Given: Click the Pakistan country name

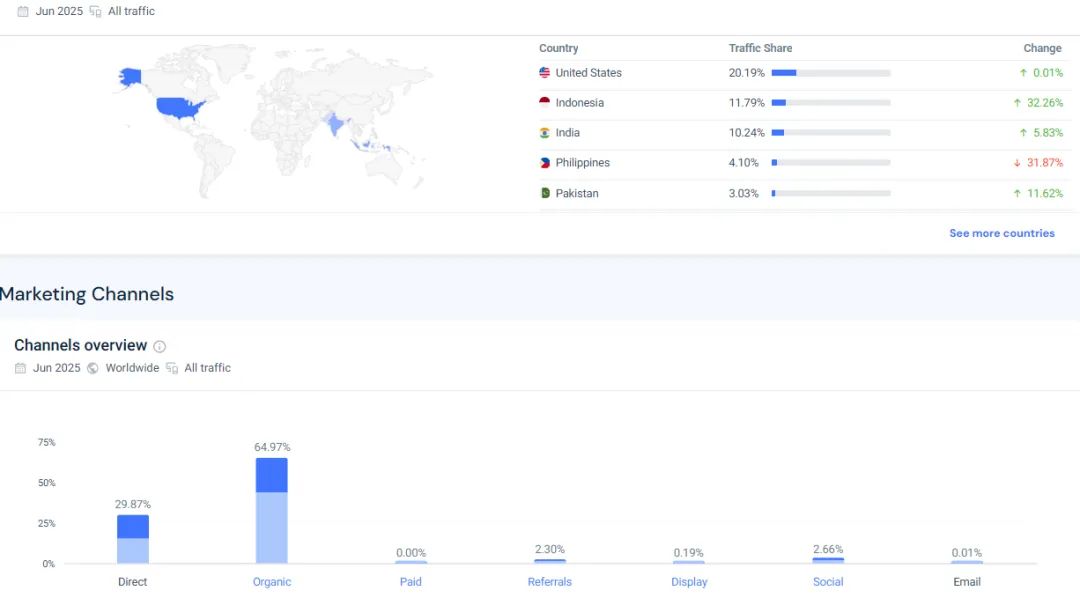Looking at the screenshot, I should [577, 193].
